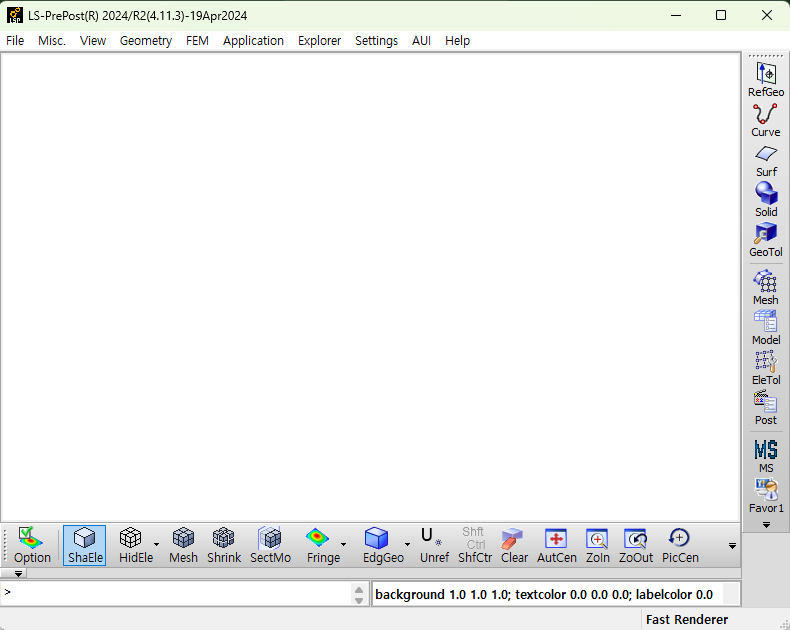Open the File menu
This screenshot has width=790, height=630.
[15, 41]
